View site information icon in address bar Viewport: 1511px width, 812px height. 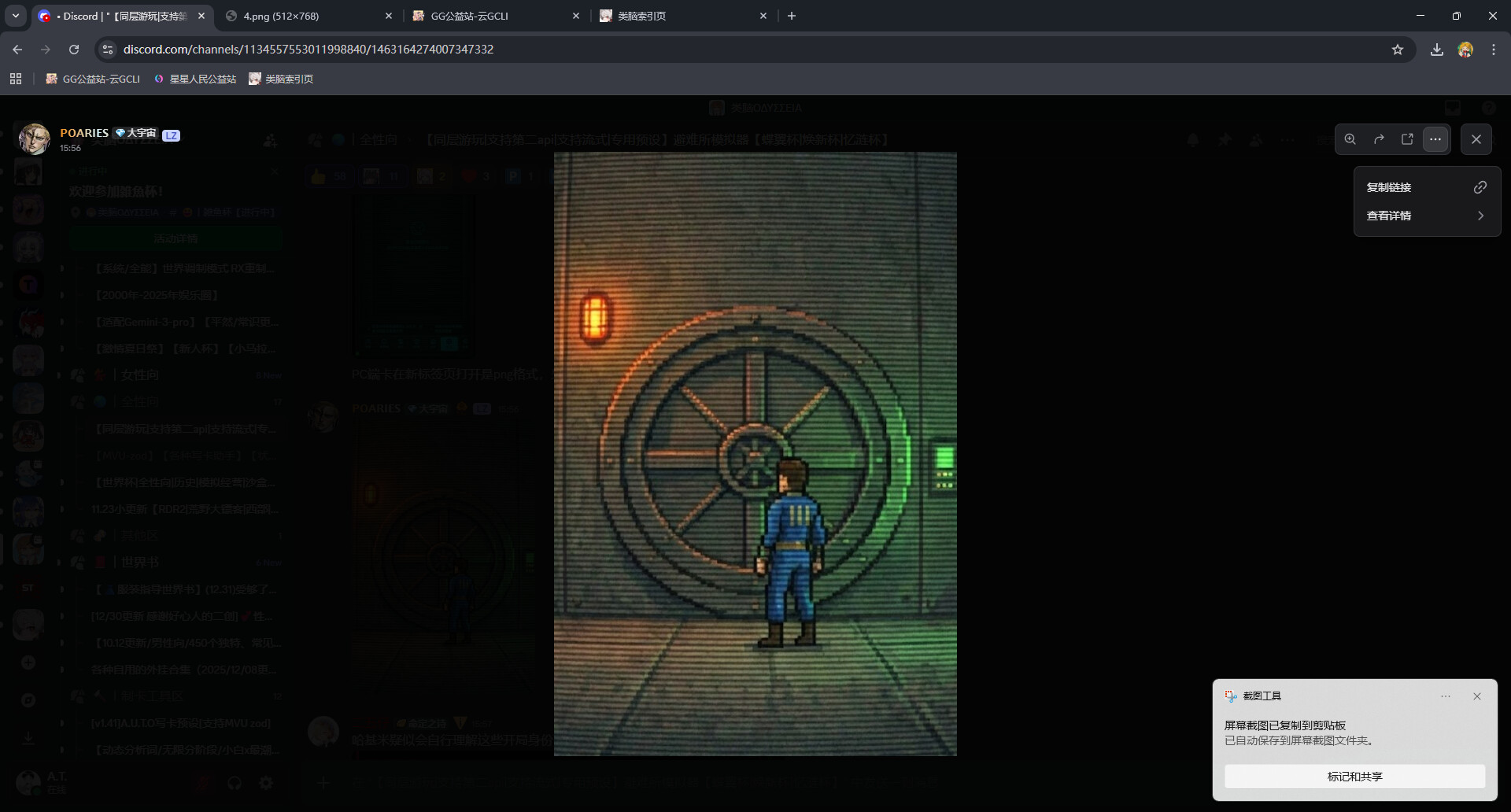click(x=108, y=50)
